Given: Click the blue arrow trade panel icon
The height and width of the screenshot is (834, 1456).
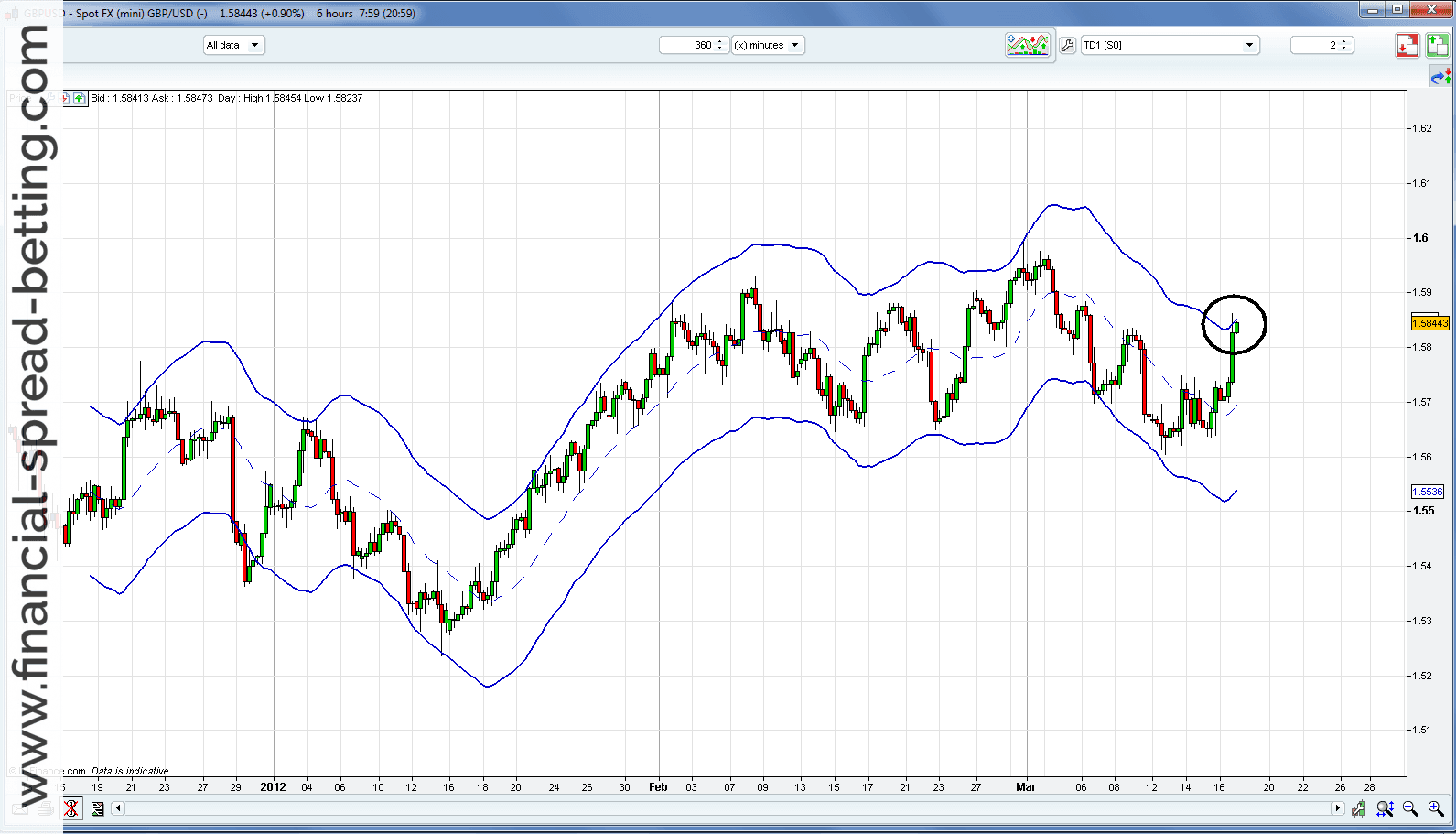Looking at the screenshot, I should coord(1441,77).
